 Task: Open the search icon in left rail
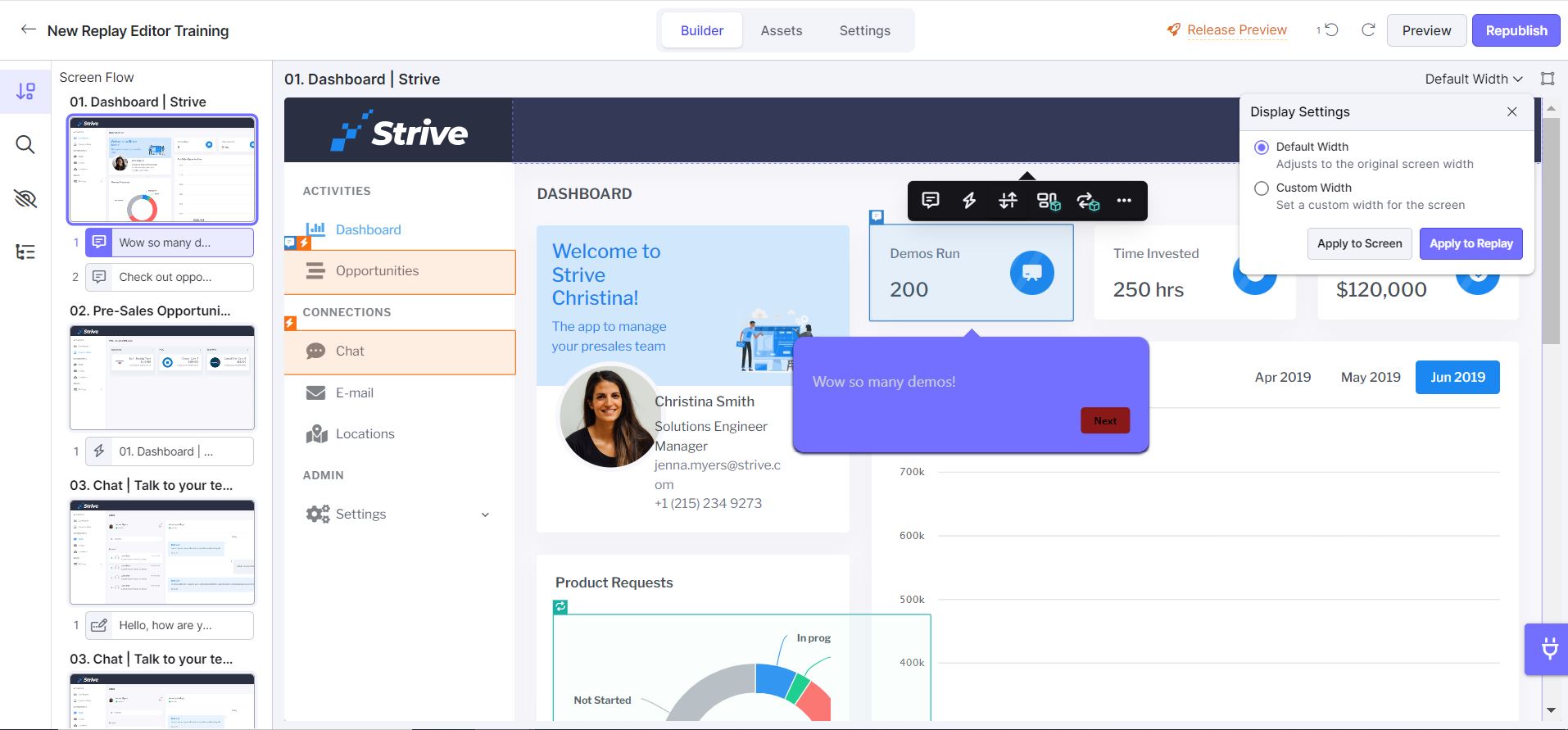click(25, 145)
